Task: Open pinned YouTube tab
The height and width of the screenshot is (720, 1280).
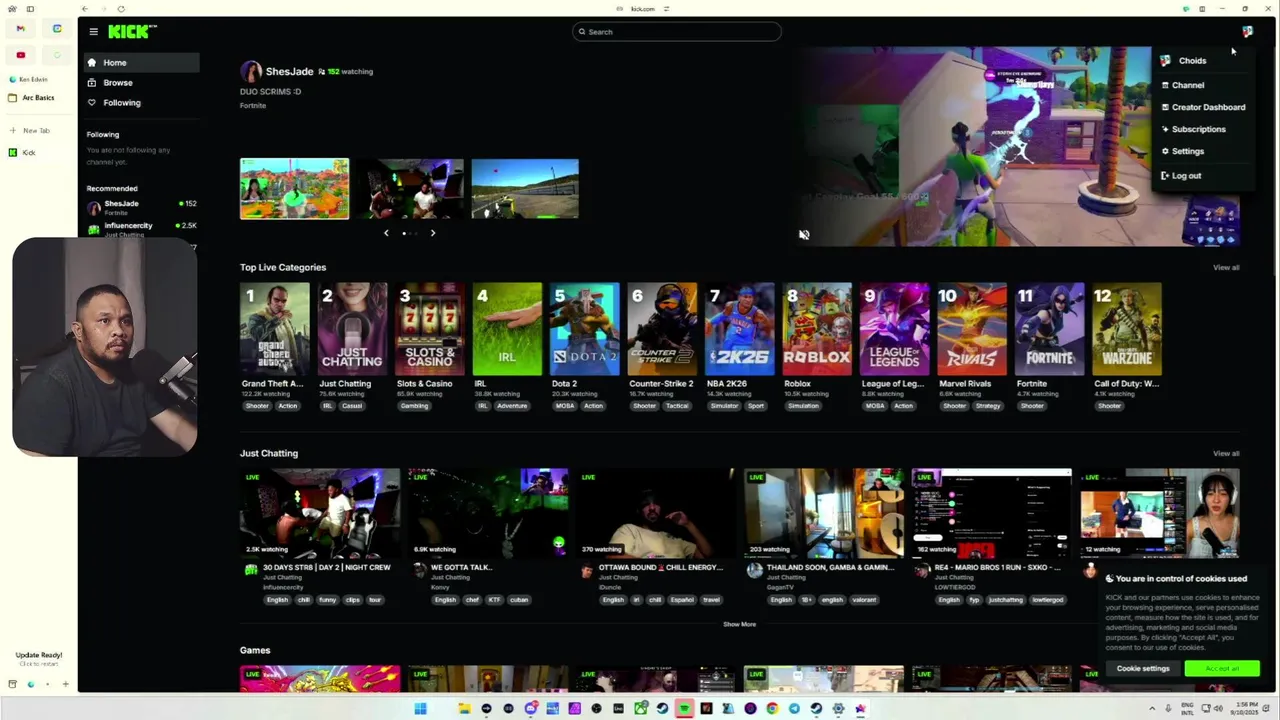Action: coord(20,55)
